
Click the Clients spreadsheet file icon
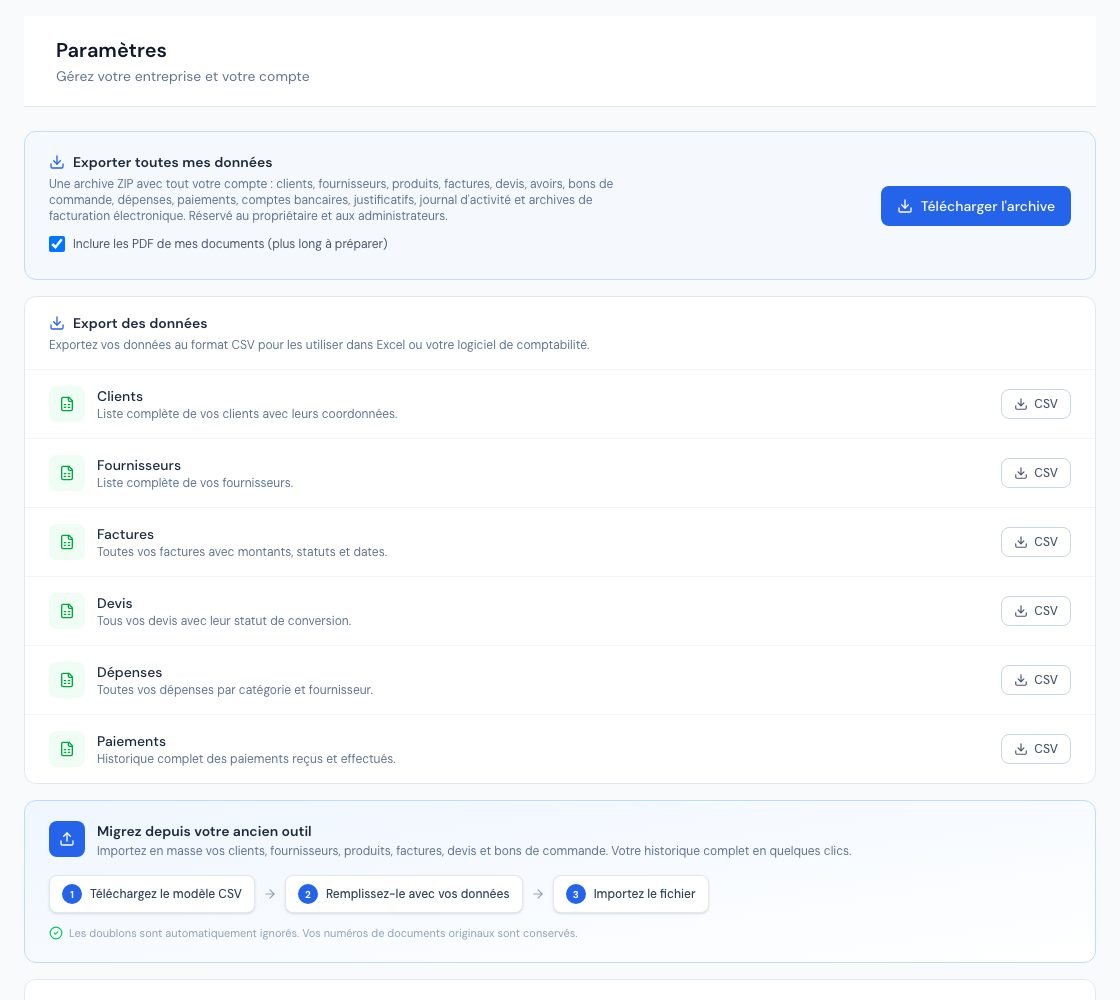coord(67,404)
